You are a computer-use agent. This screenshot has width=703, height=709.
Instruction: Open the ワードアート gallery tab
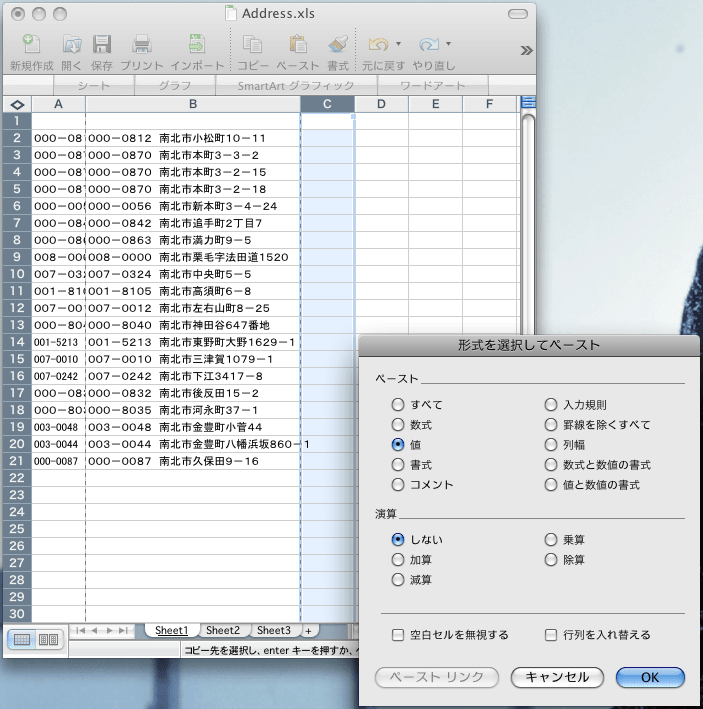433,85
